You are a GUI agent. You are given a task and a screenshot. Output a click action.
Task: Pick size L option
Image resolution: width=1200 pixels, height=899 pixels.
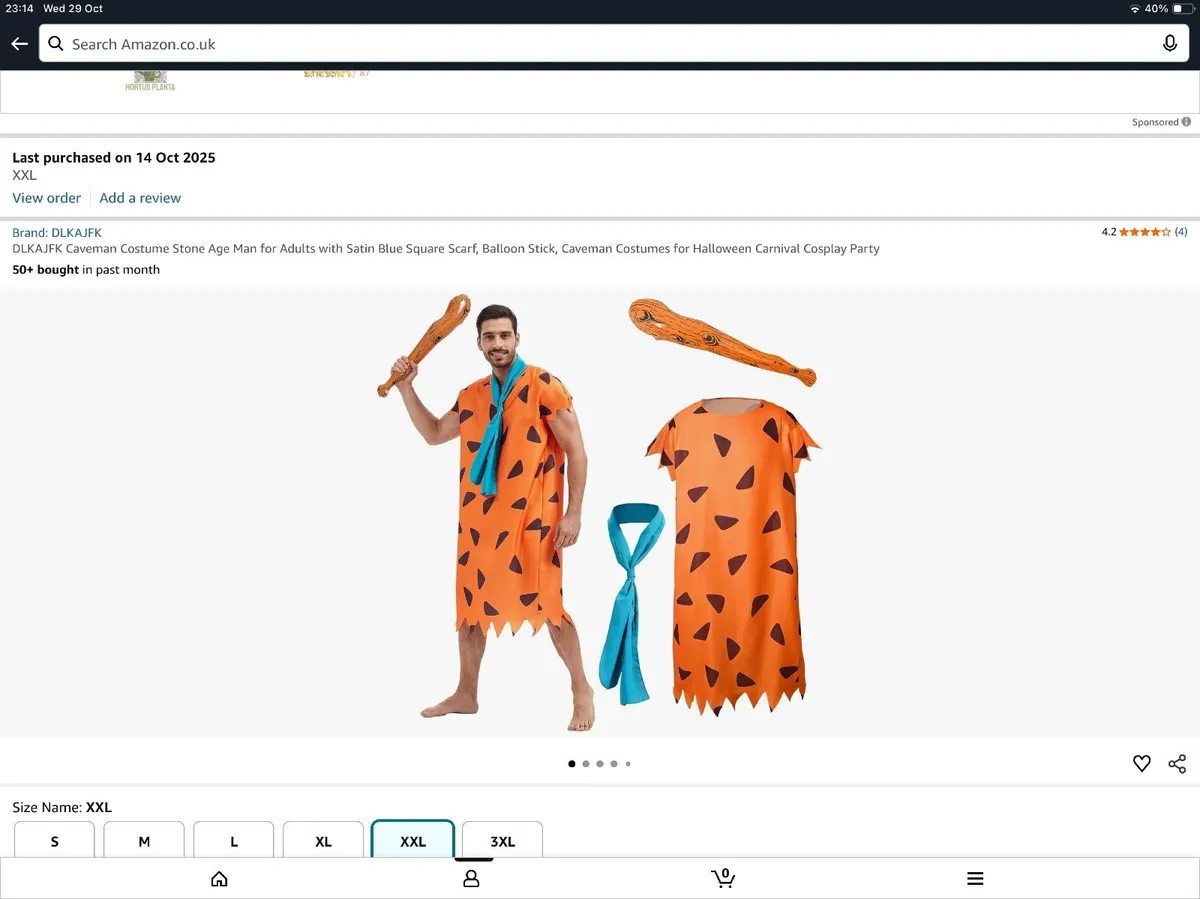[234, 841]
